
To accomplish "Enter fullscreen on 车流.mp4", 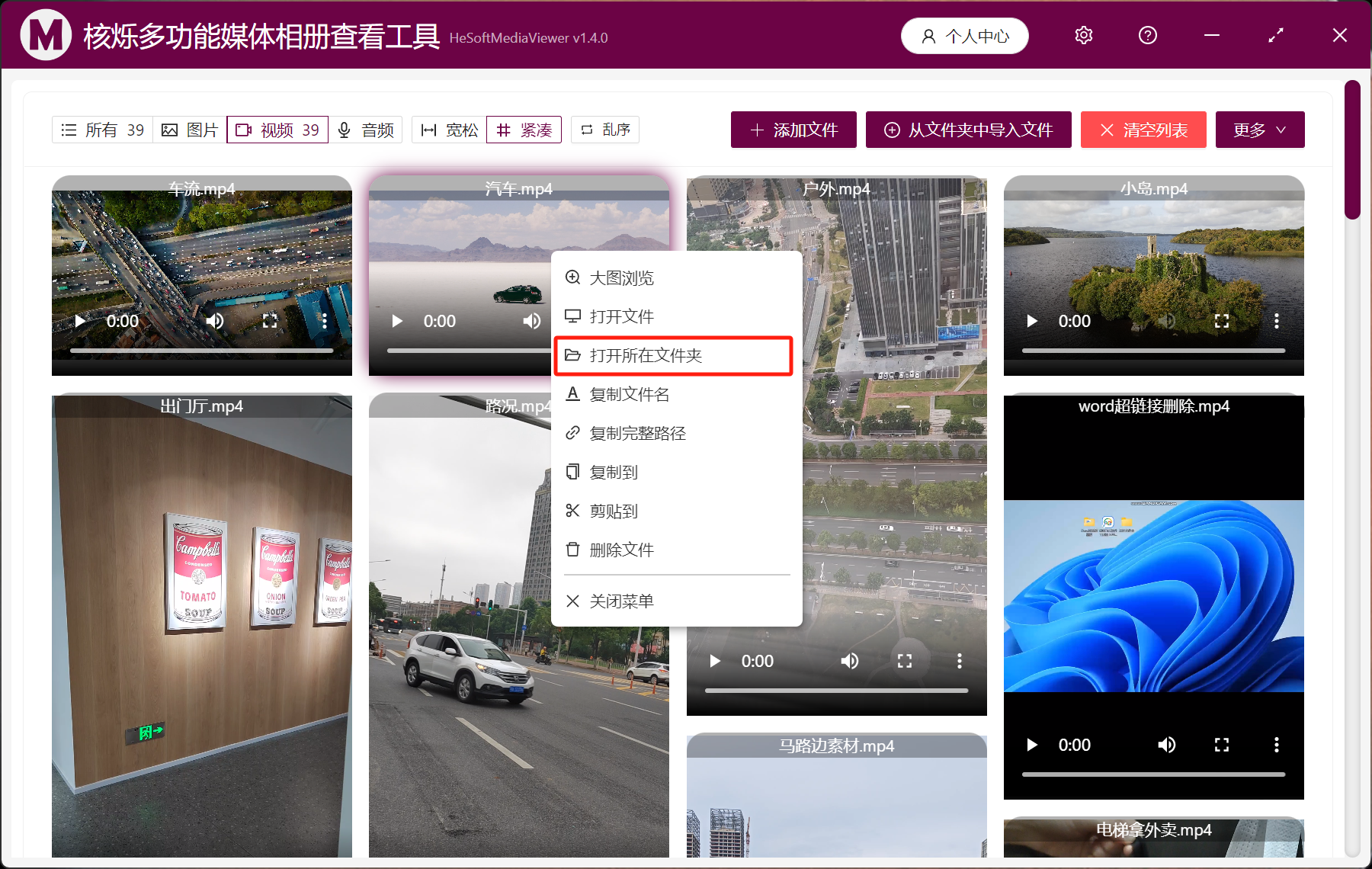I will (x=269, y=321).
